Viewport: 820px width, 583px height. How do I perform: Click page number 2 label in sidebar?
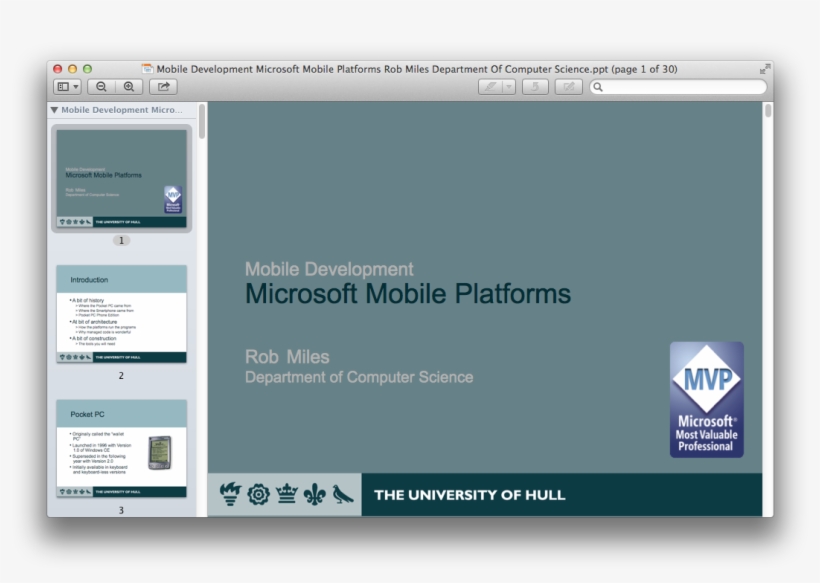coord(121,375)
